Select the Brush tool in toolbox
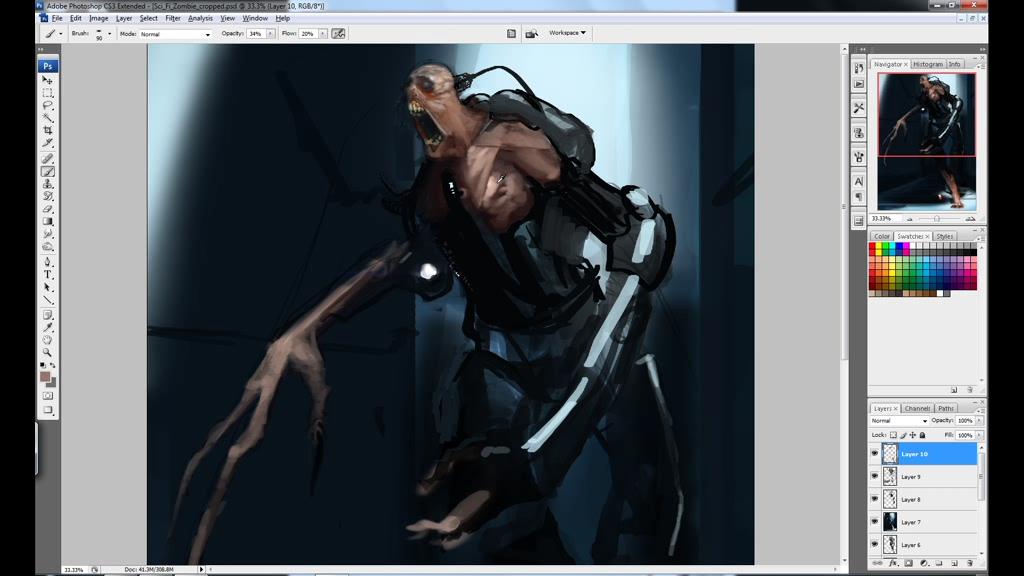1024x576 pixels. click(48, 171)
